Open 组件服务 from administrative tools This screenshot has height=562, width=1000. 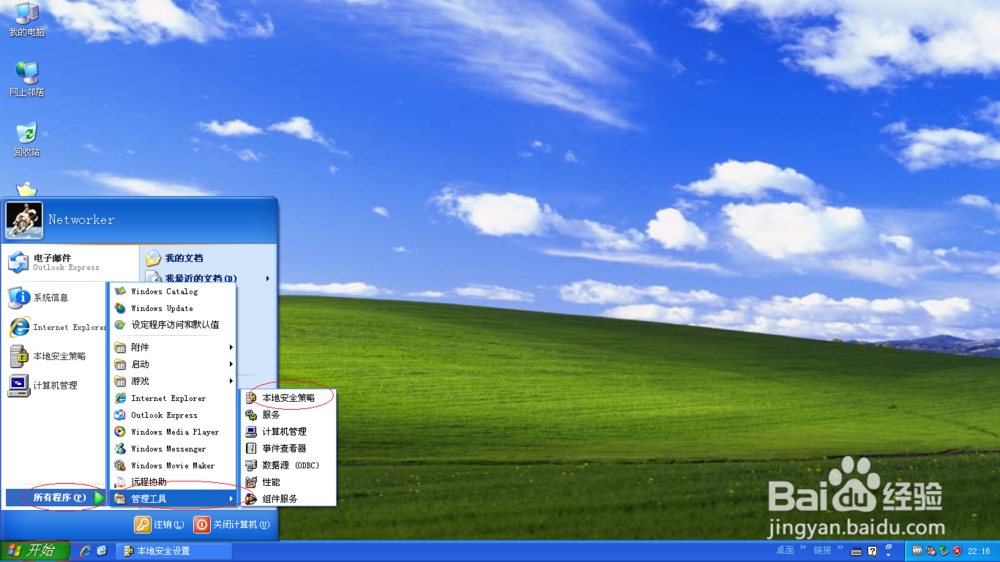pyautogui.click(x=288, y=499)
